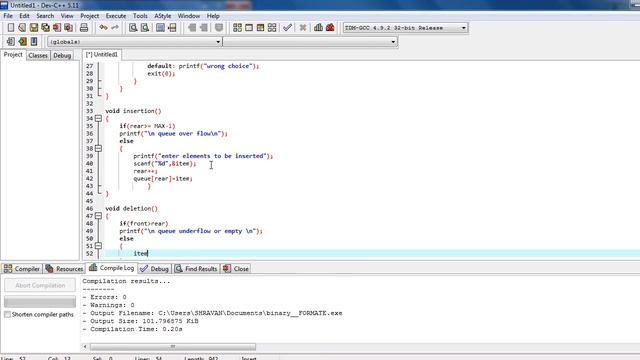Open the Tools menu
The width and height of the screenshot is (640, 360).
coord(140,16)
